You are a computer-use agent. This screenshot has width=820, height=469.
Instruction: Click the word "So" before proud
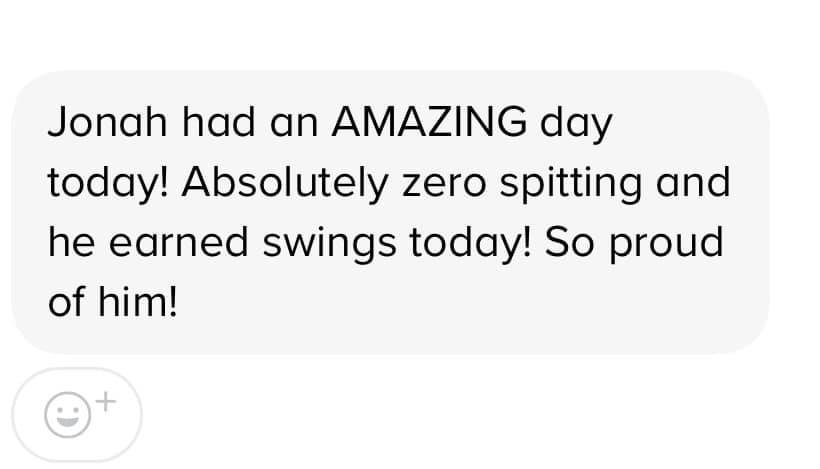click(x=570, y=243)
